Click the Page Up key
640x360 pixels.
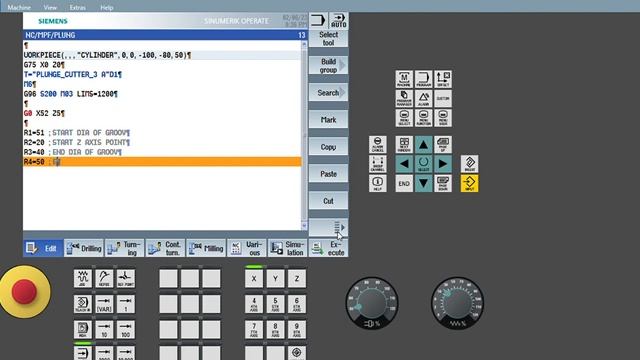pos(443,144)
